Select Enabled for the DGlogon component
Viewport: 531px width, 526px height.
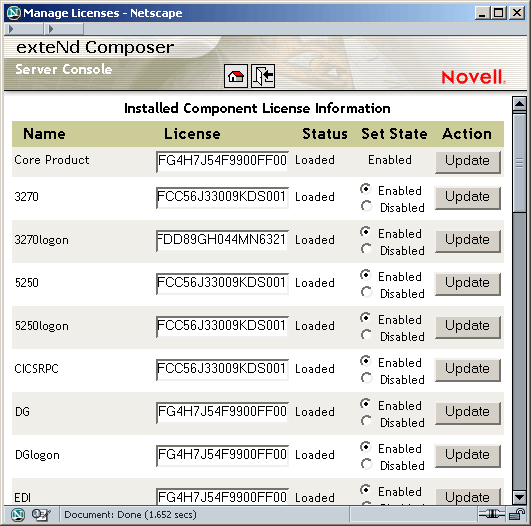pyautogui.click(x=366, y=447)
